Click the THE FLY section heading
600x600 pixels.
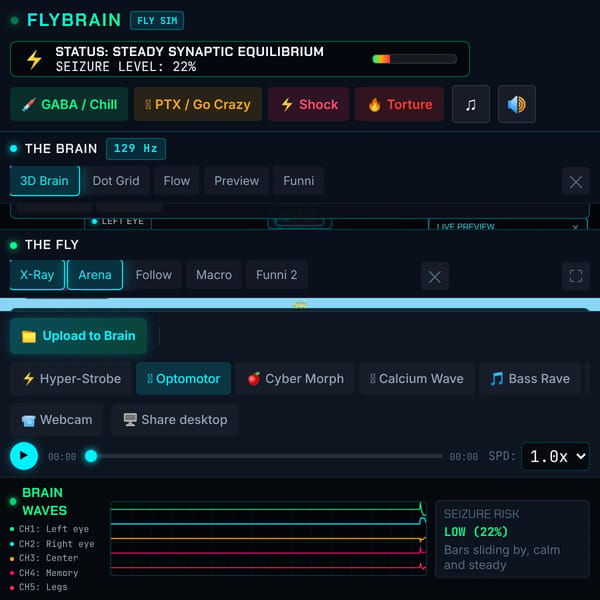tap(52, 245)
